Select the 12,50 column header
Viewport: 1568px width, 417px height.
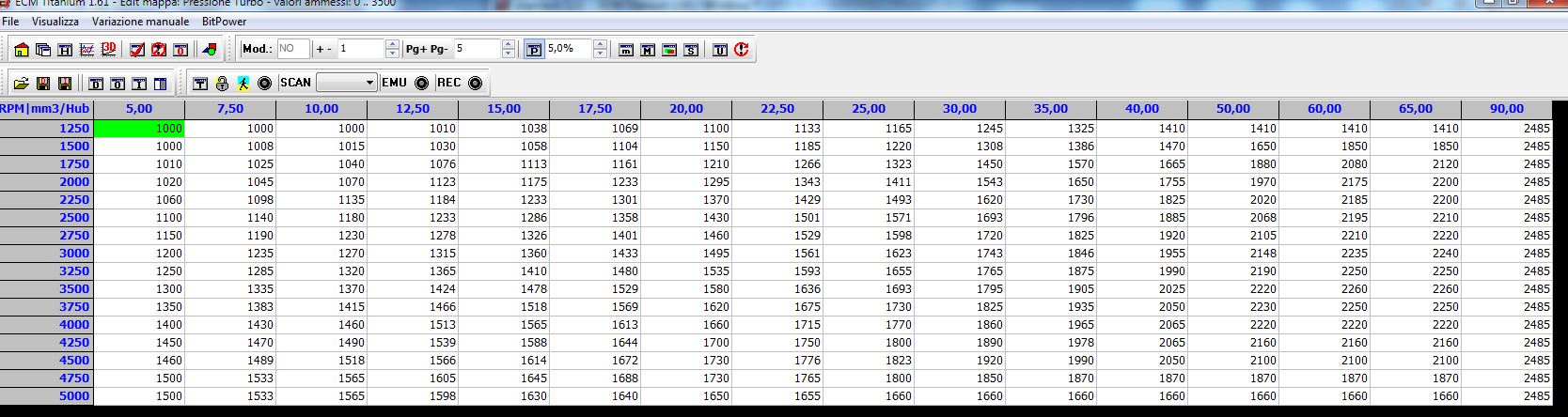pyautogui.click(x=413, y=109)
